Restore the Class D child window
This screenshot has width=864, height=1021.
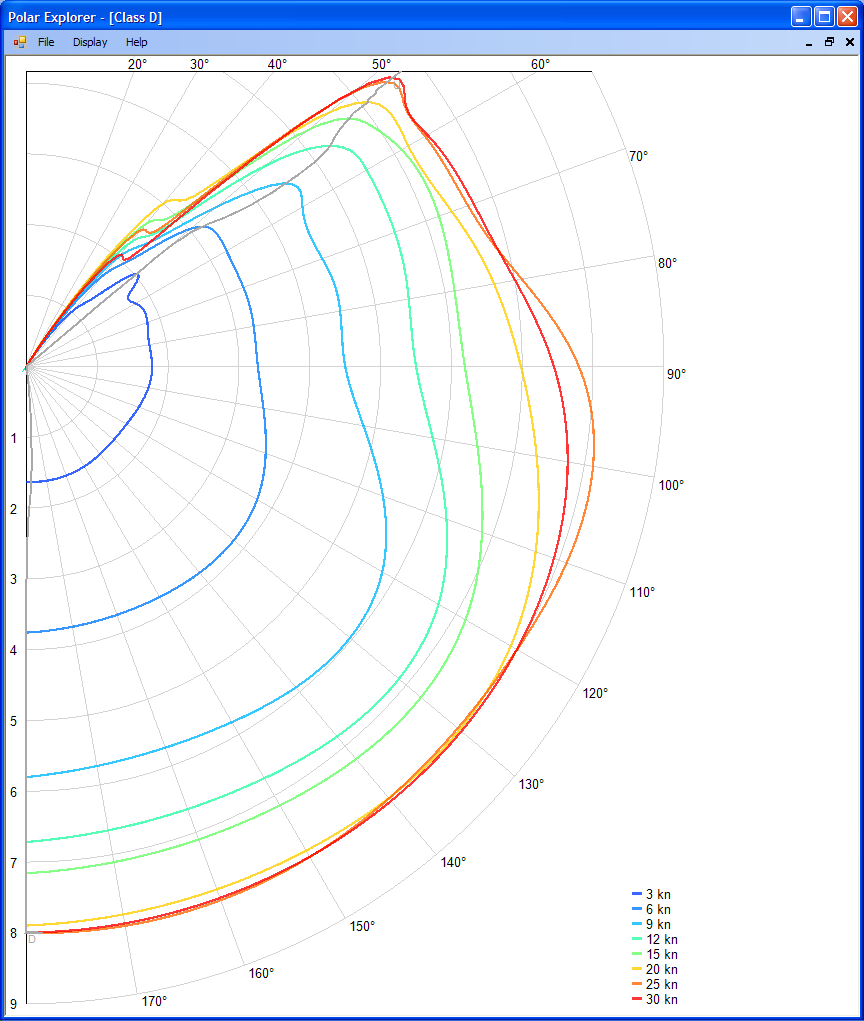click(x=829, y=42)
